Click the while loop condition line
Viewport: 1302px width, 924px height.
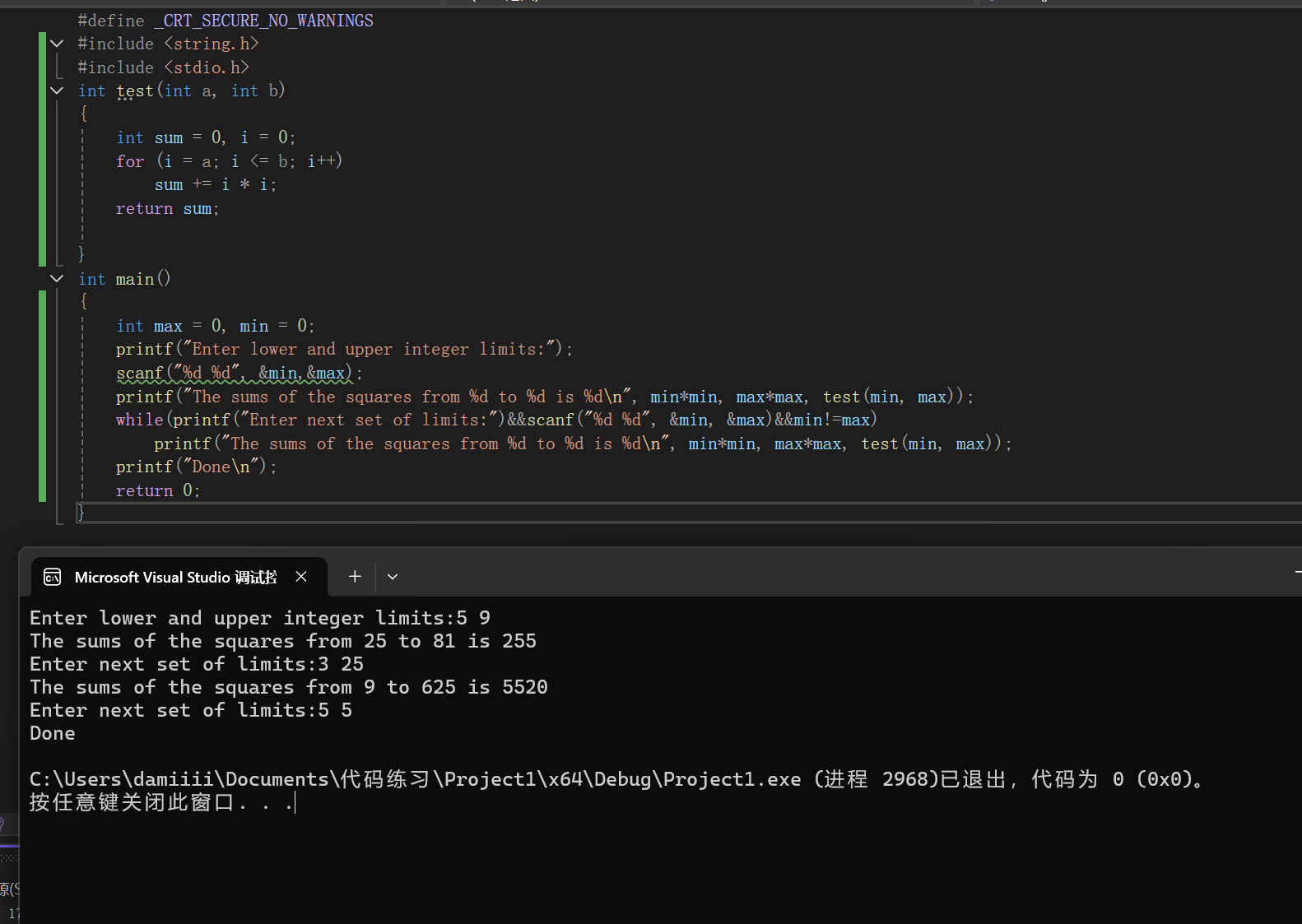pyautogui.click(x=496, y=420)
